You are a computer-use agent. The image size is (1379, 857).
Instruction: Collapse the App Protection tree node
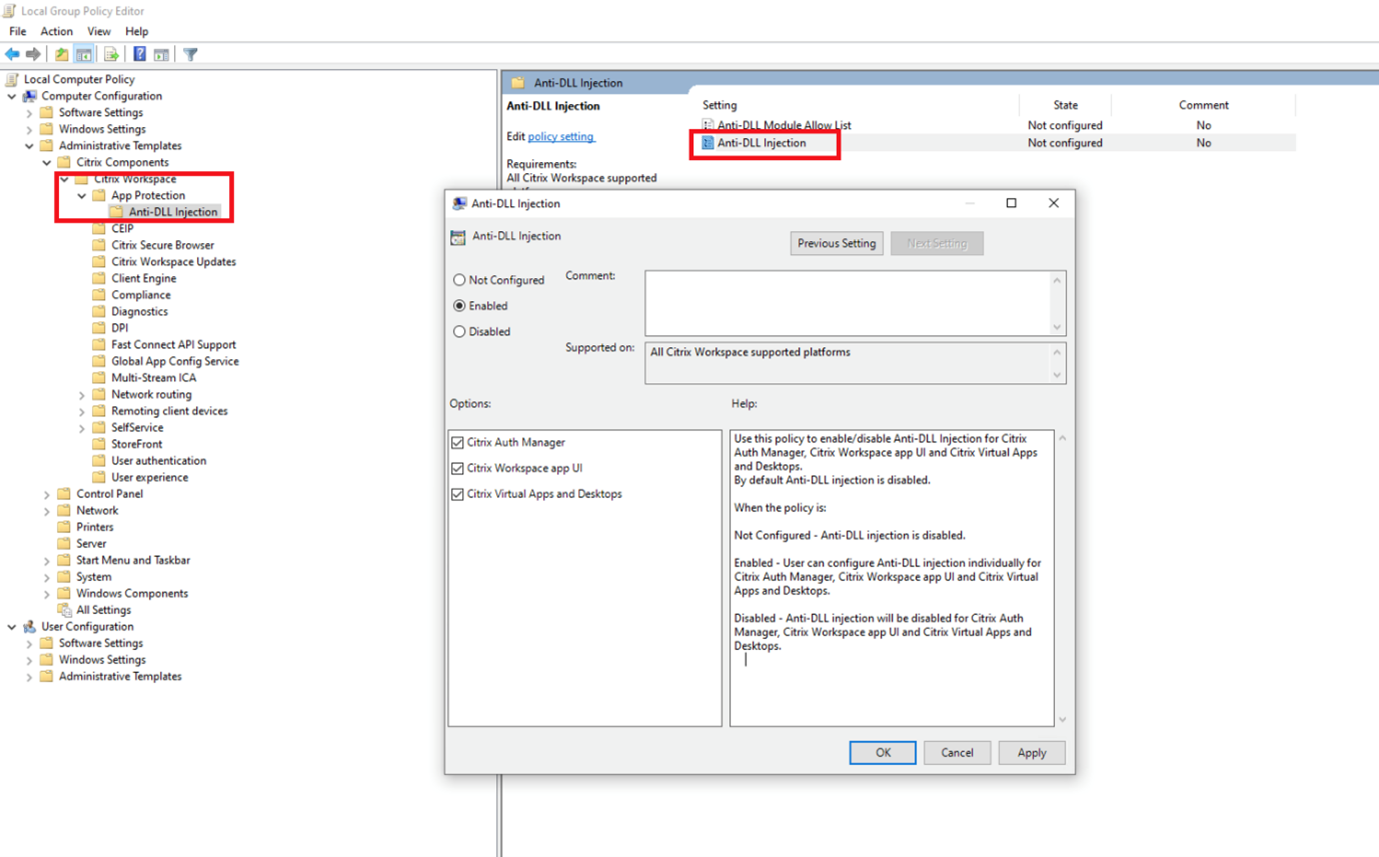click(82, 196)
